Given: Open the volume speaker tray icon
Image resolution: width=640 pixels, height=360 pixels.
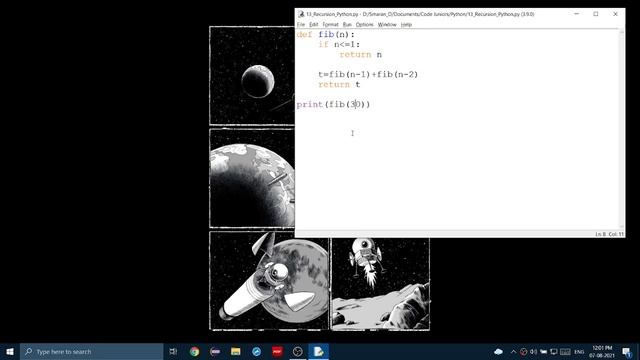Looking at the screenshot, I should (x=533, y=351).
